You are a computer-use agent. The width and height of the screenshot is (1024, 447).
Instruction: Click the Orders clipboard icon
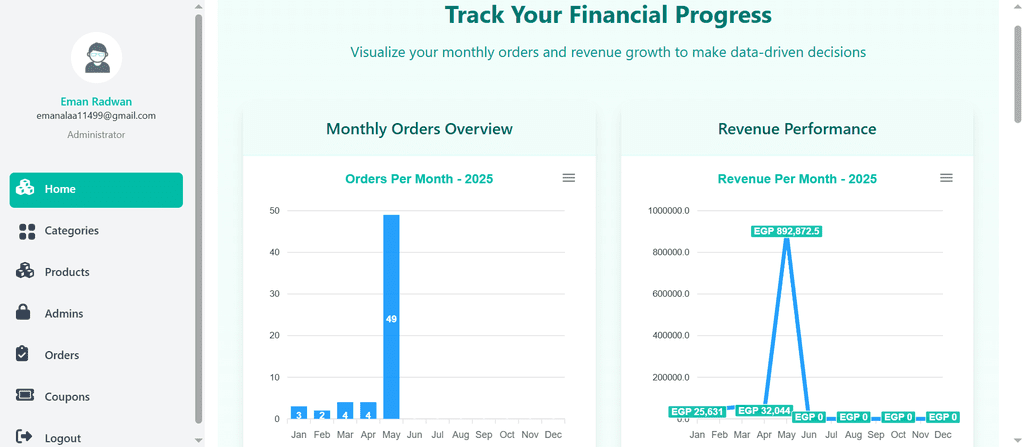pos(22,354)
